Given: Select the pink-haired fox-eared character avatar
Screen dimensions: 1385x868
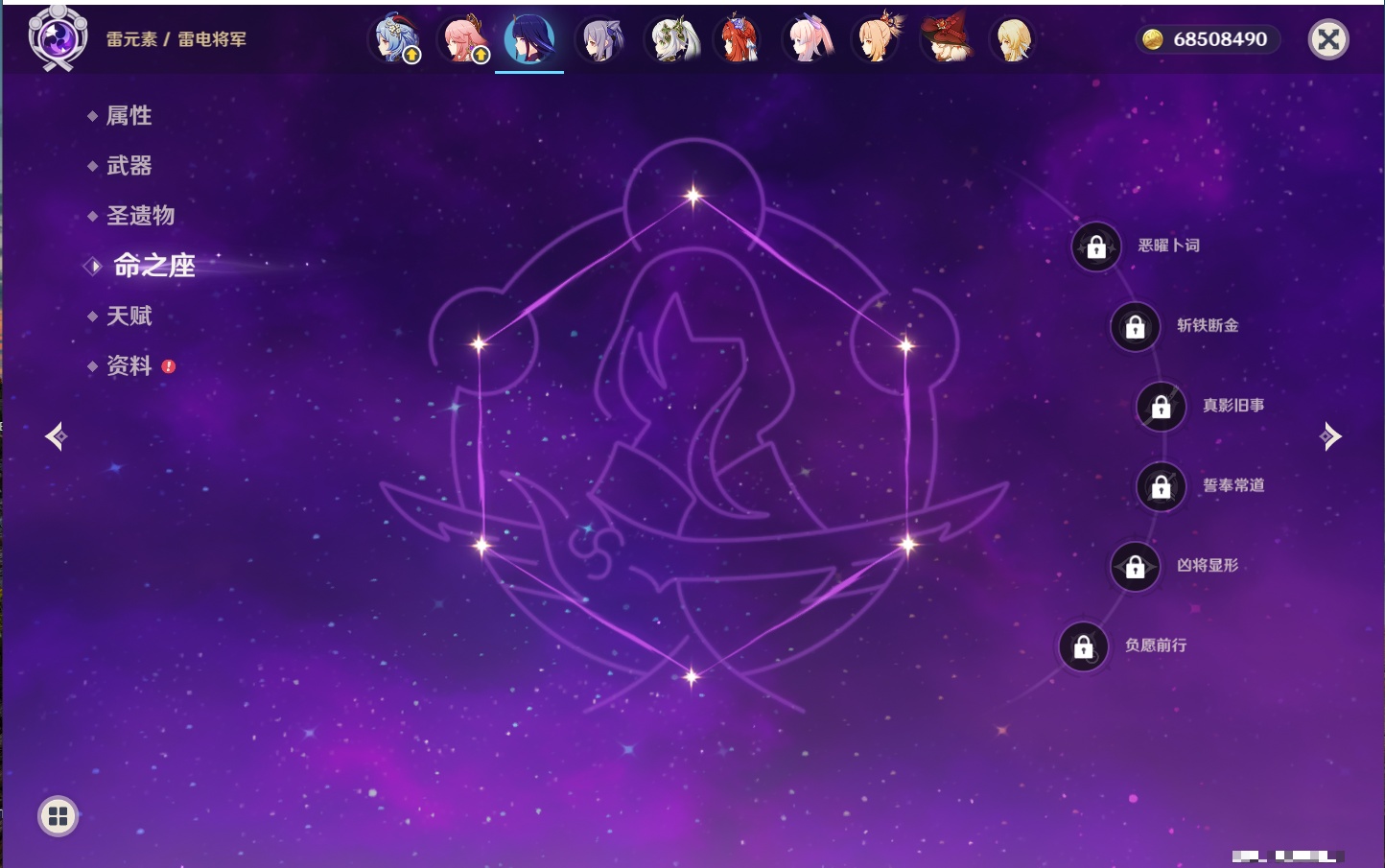Looking at the screenshot, I should 464,39.
